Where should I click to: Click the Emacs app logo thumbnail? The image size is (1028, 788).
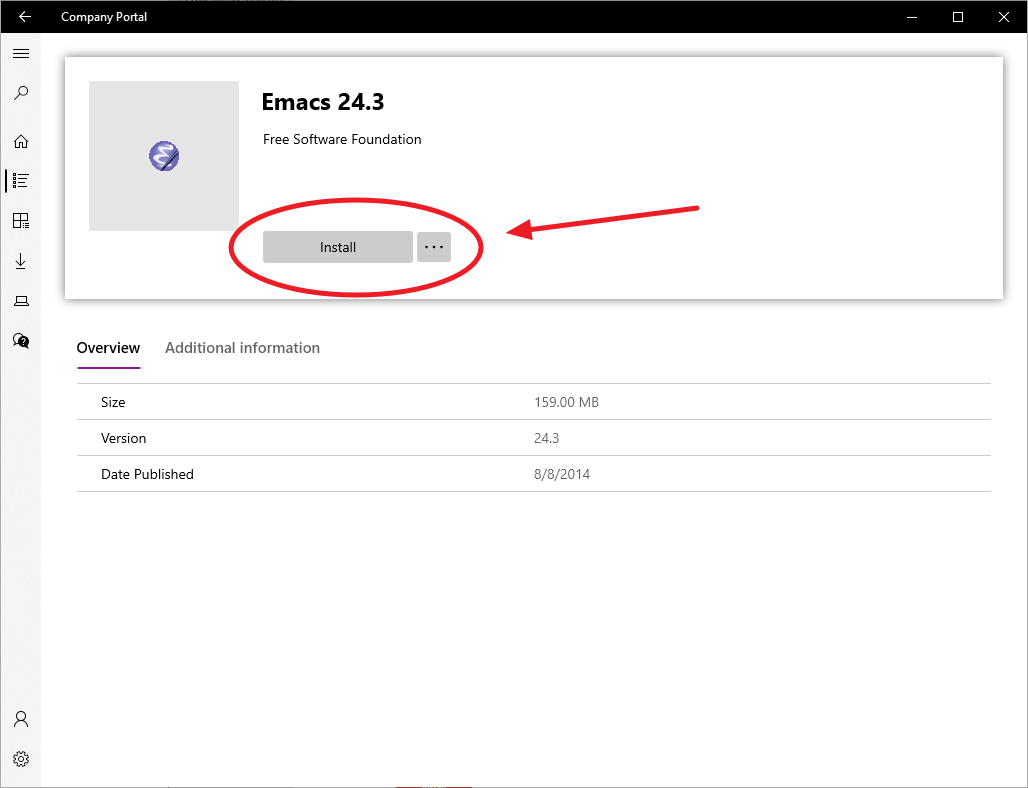coord(164,156)
